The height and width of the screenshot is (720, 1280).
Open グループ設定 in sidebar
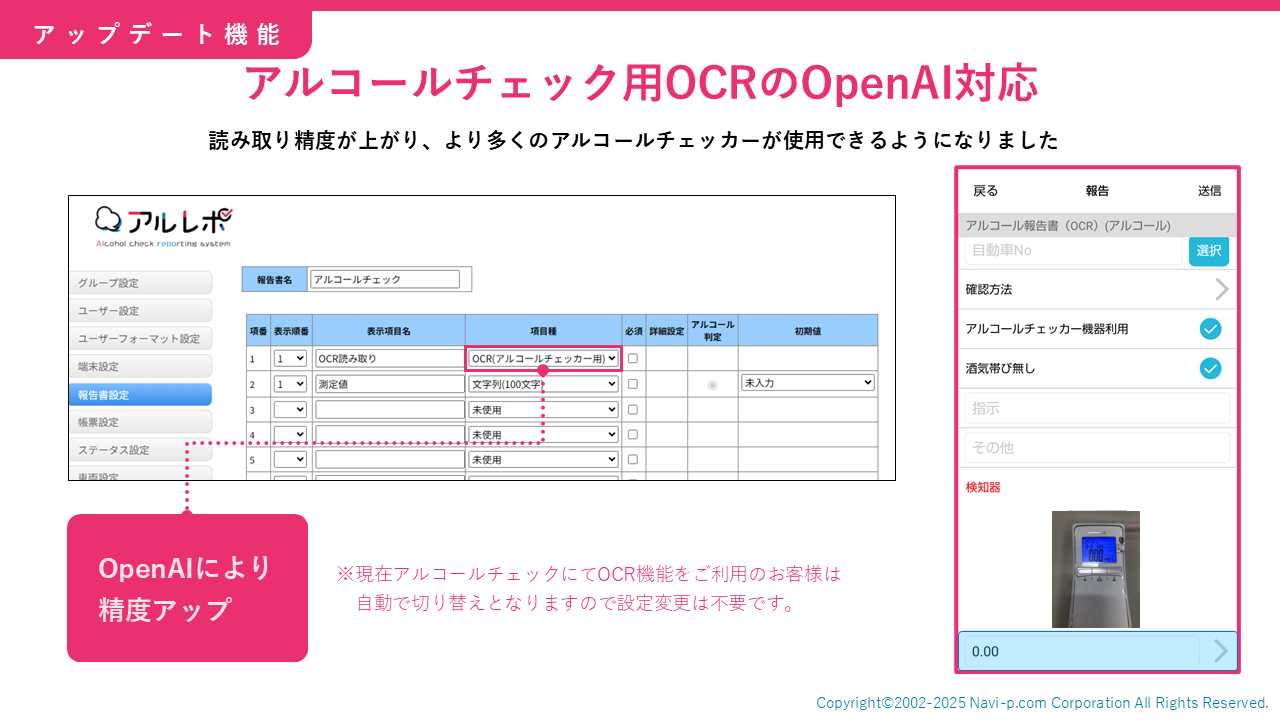[x=140, y=283]
